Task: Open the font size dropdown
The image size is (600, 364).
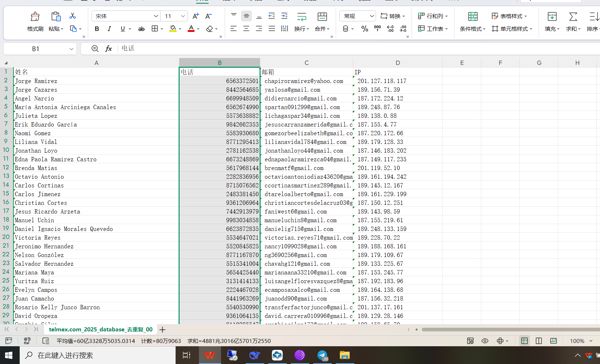Action: 183,16
